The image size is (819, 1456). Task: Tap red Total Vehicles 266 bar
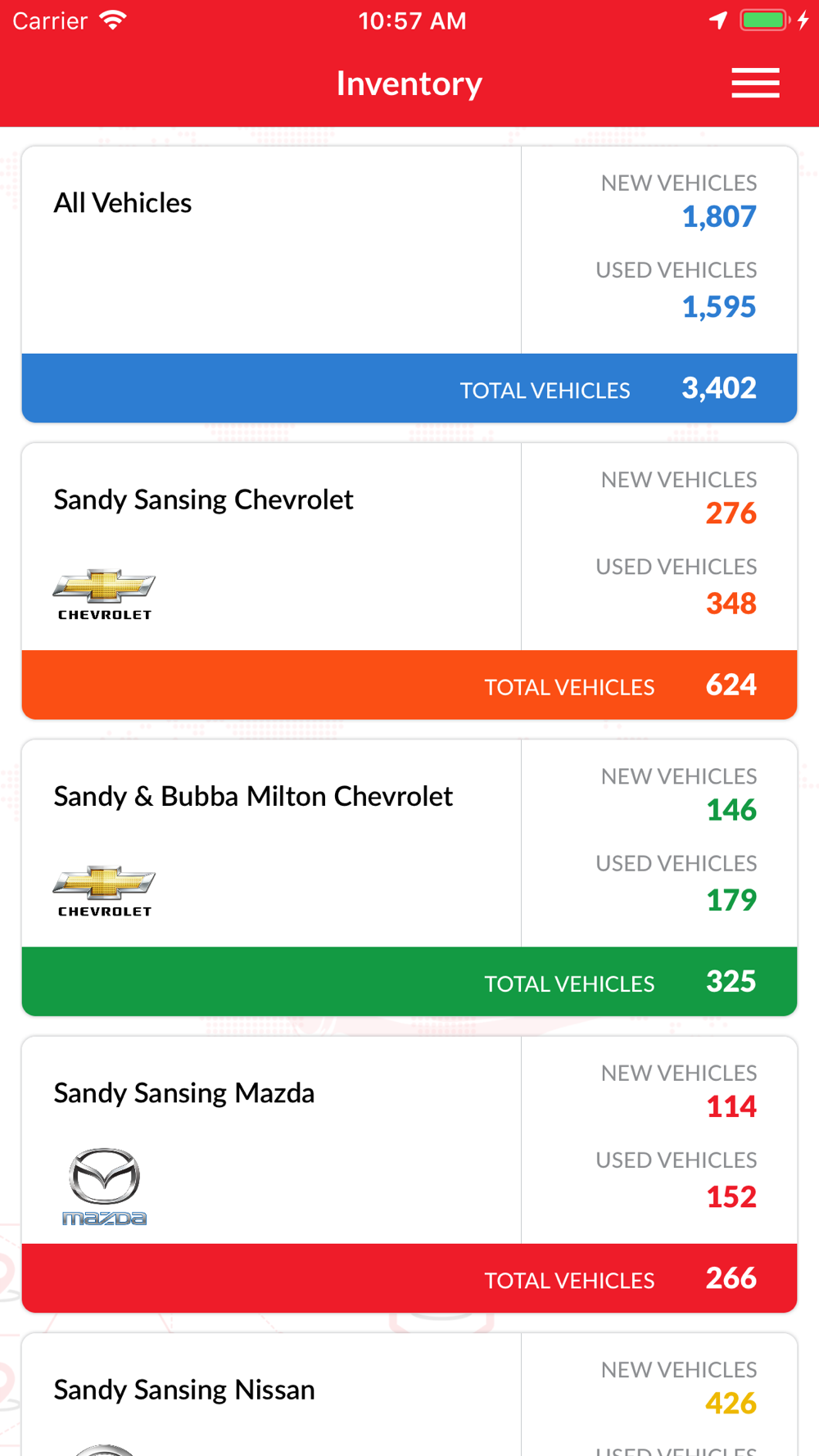409,1277
